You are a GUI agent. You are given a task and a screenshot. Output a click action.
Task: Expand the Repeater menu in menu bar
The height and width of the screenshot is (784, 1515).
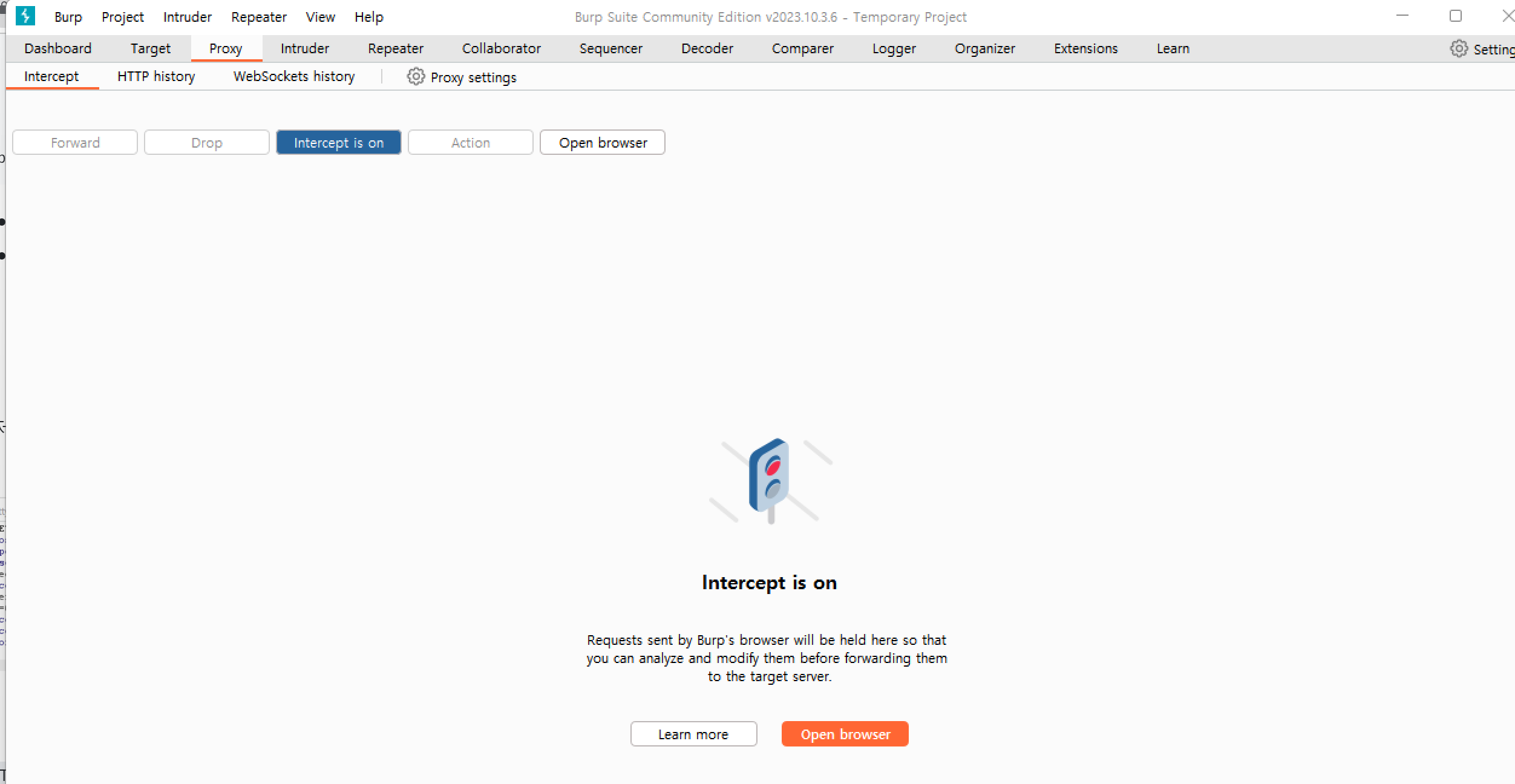point(258,17)
